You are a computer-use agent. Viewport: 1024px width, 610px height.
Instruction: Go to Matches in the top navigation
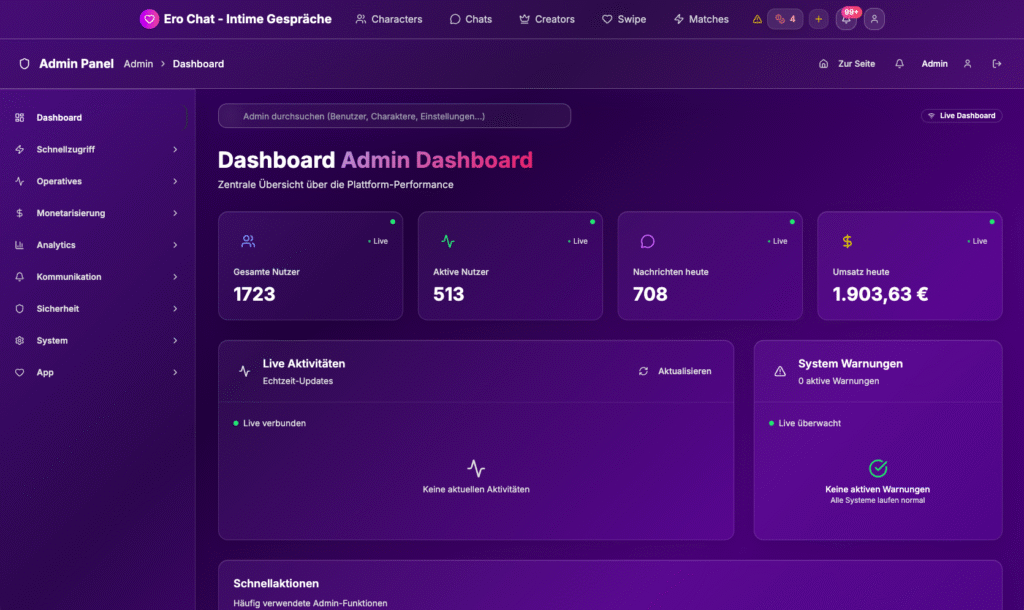point(701,19)
